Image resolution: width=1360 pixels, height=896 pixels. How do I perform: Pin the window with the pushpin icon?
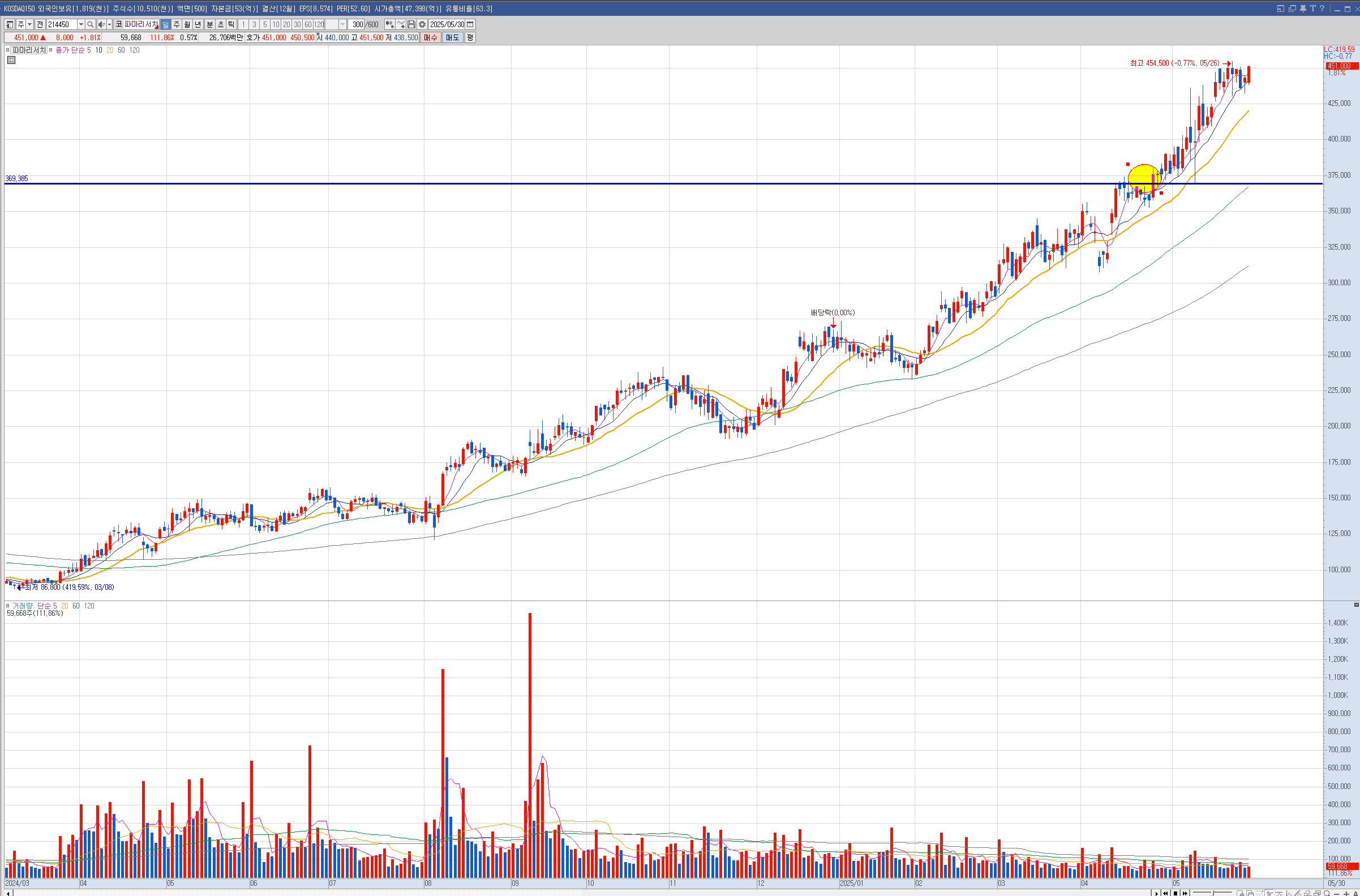point(1303,8)
